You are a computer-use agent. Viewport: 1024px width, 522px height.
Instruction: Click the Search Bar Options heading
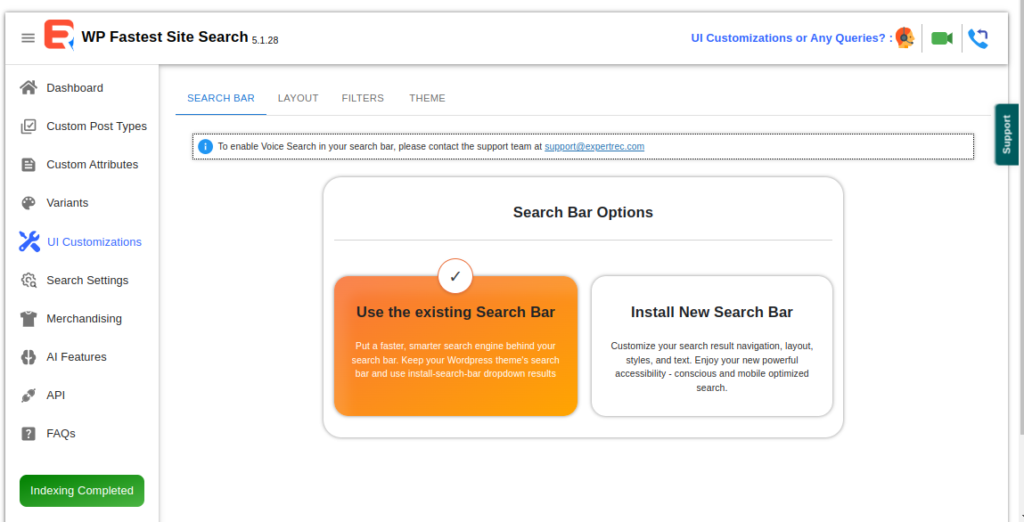[583, 212]
